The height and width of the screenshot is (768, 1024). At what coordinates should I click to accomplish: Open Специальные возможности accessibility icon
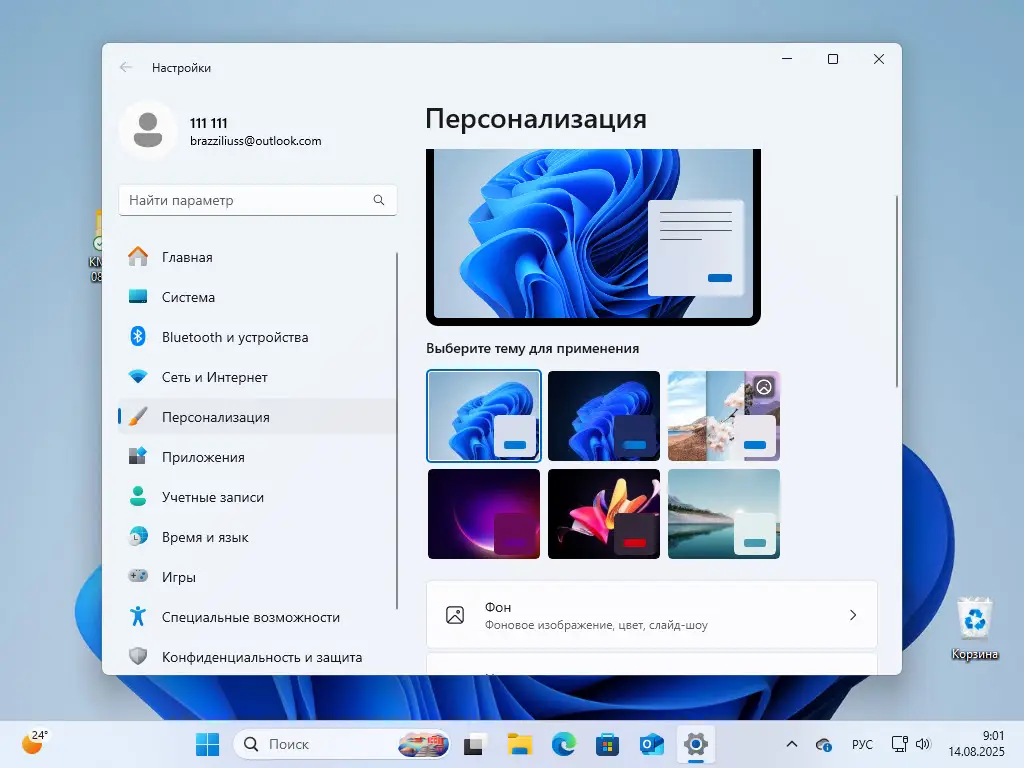[139, 617]
